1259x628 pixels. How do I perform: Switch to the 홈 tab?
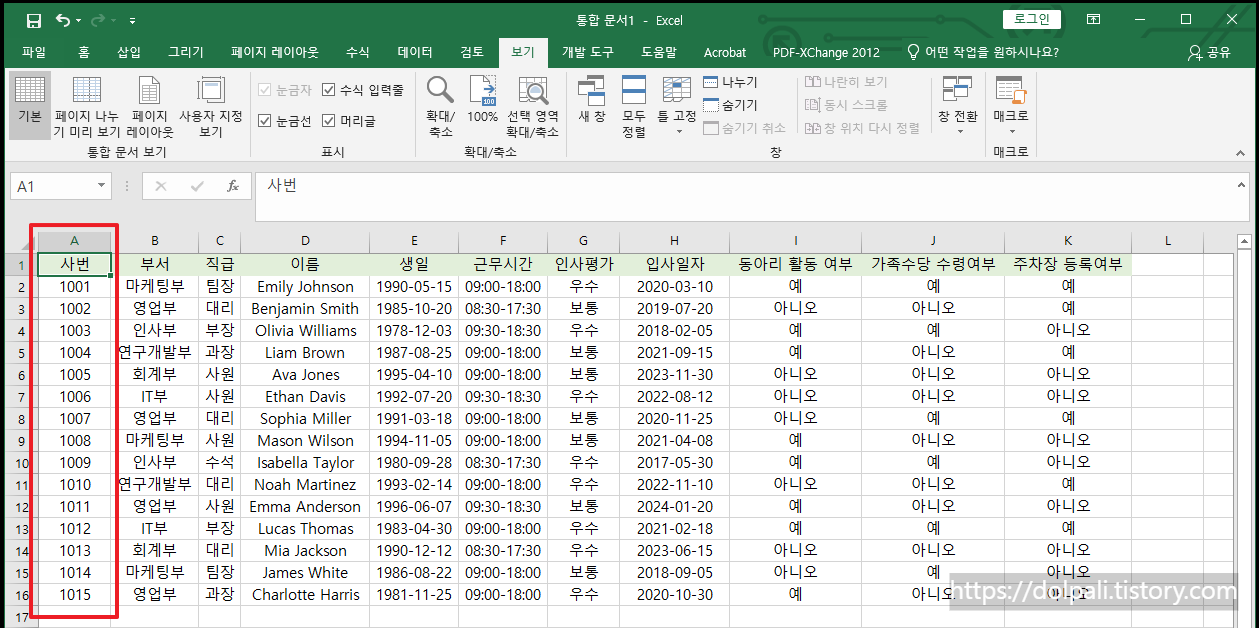tap(84, 52)
